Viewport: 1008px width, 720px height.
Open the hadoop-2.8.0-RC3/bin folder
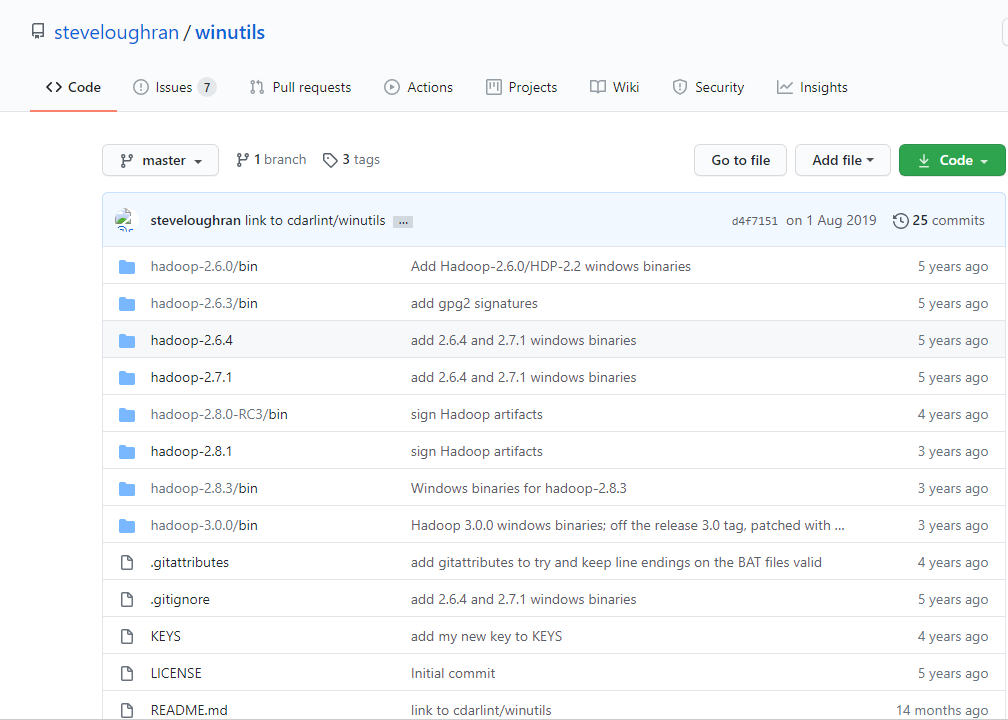[219, 414]
